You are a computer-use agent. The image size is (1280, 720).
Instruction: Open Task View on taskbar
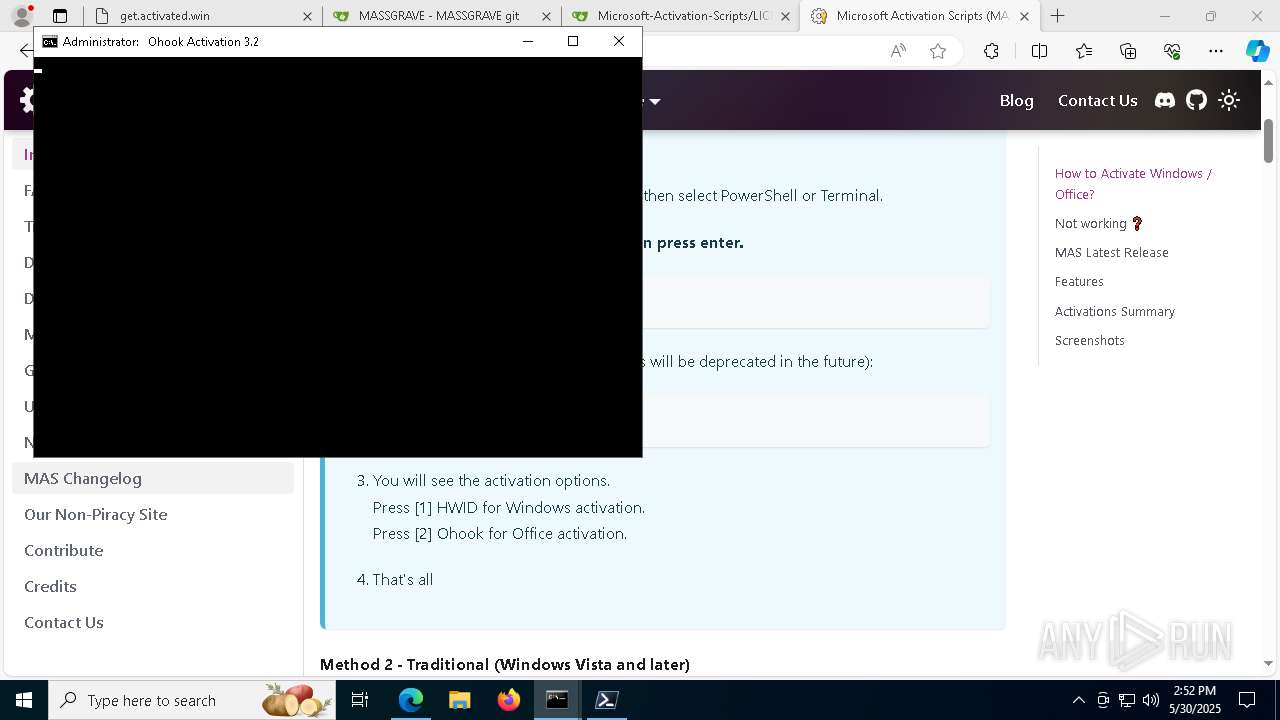(x=361, y=700)
